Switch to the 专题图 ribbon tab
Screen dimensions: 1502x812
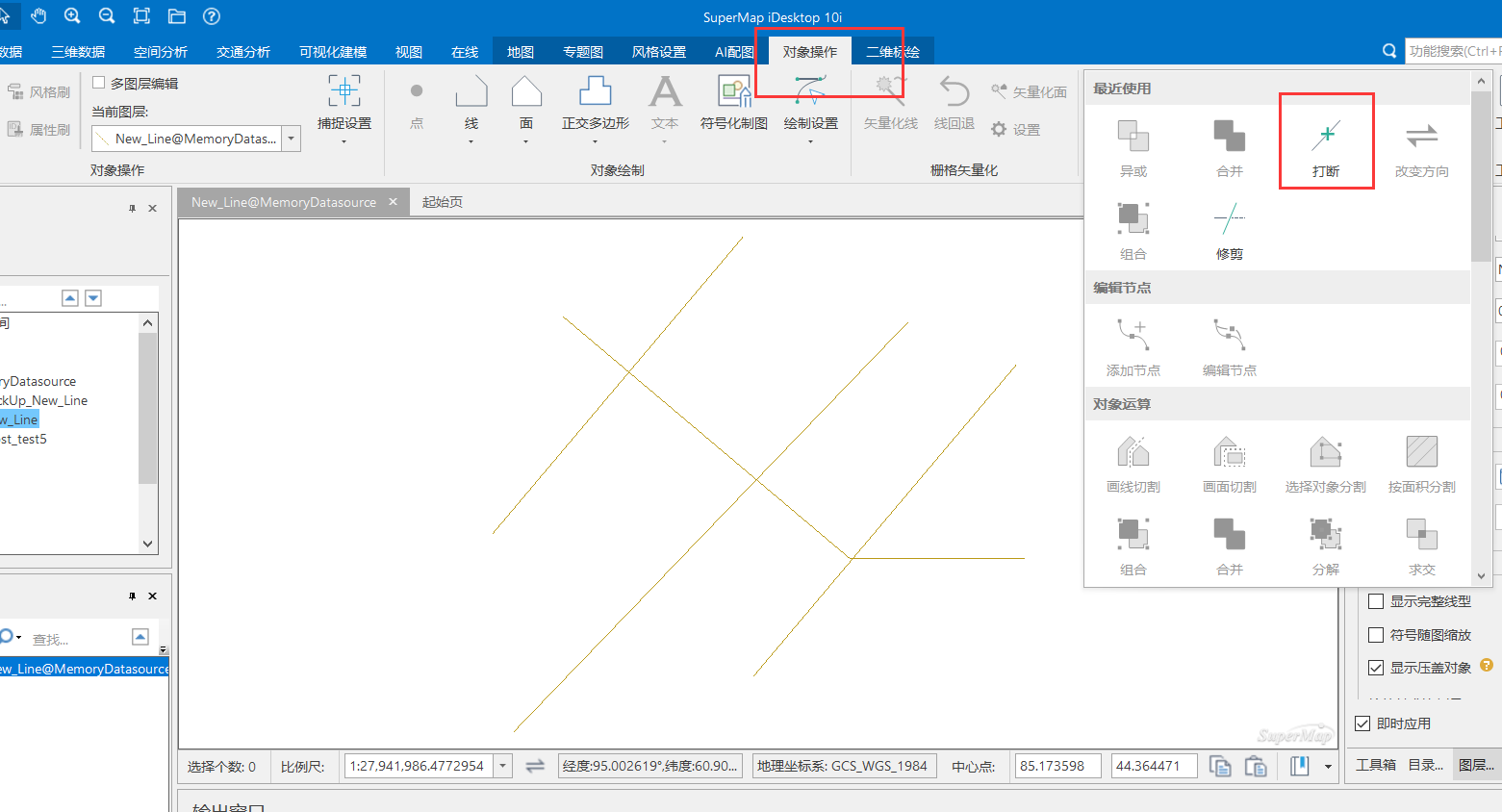[x=583, y=52]
